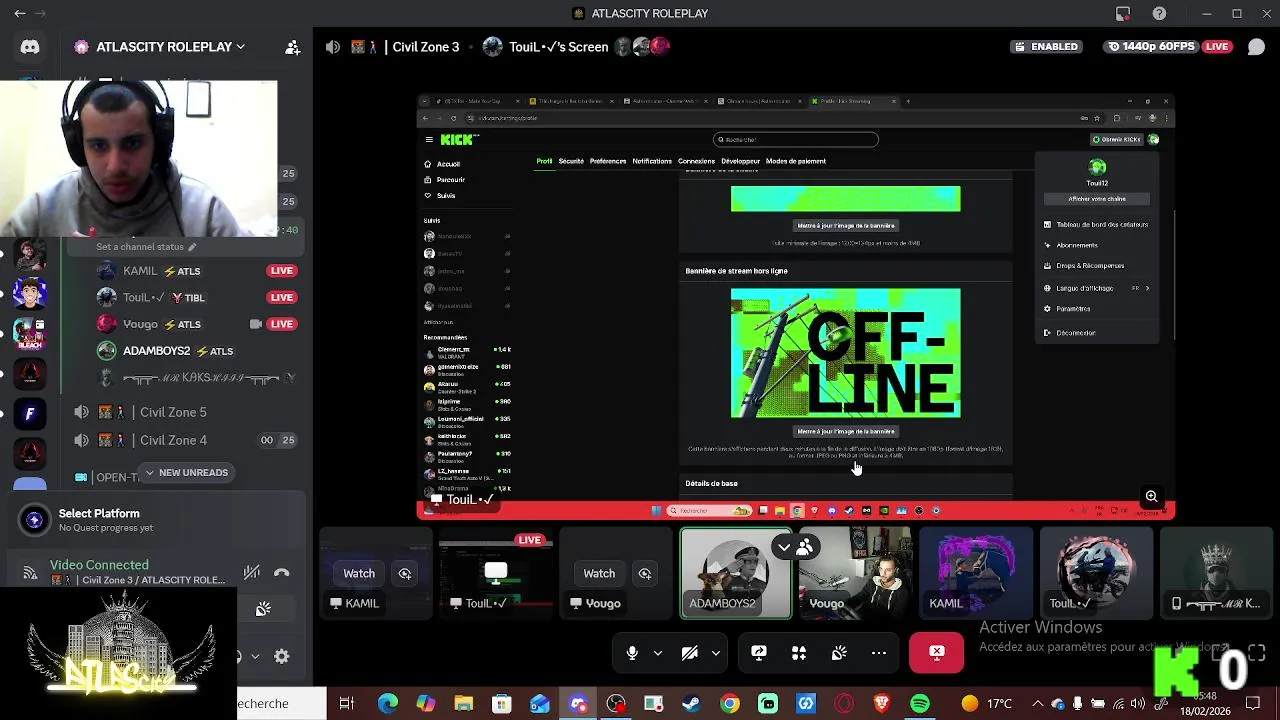
Task: Mute the microphone in call controls
Action: [632, 653]
